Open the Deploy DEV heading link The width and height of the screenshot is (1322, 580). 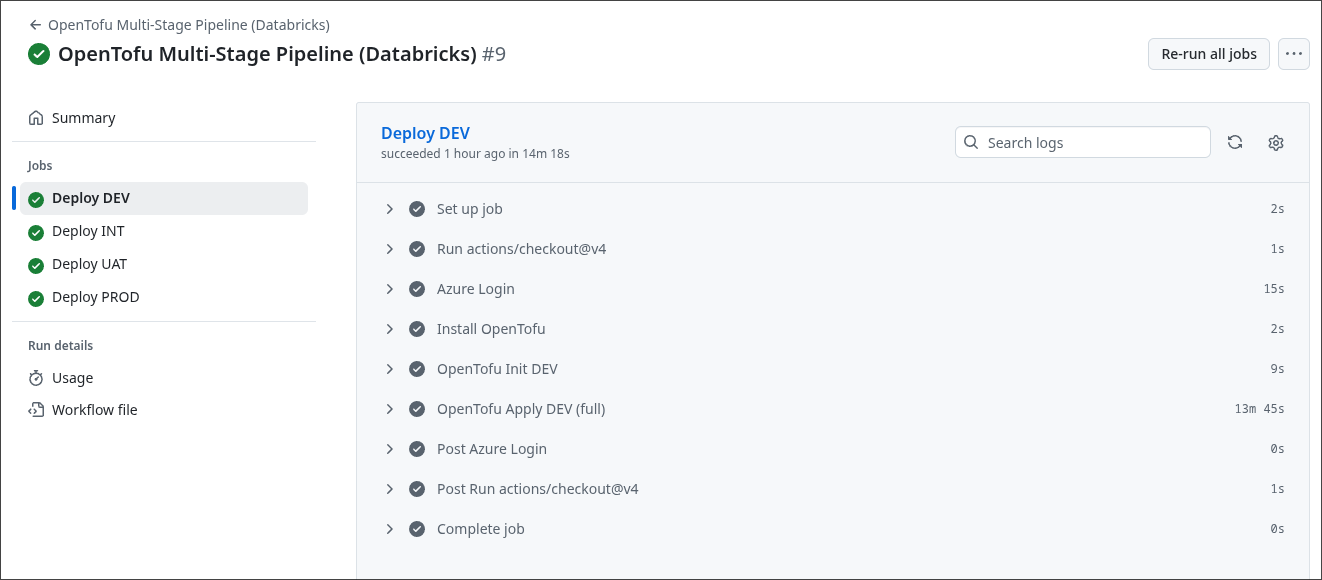click(425, 133)
